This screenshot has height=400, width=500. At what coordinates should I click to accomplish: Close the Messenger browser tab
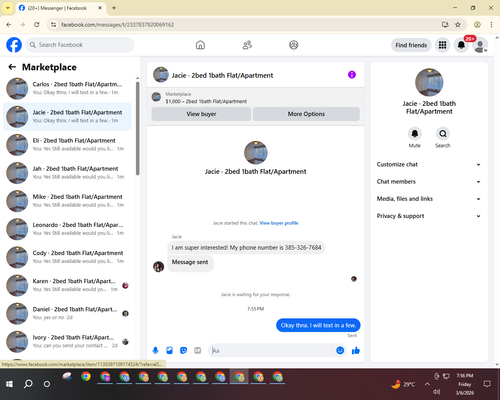pyautogui.click(x=100, y=8)
